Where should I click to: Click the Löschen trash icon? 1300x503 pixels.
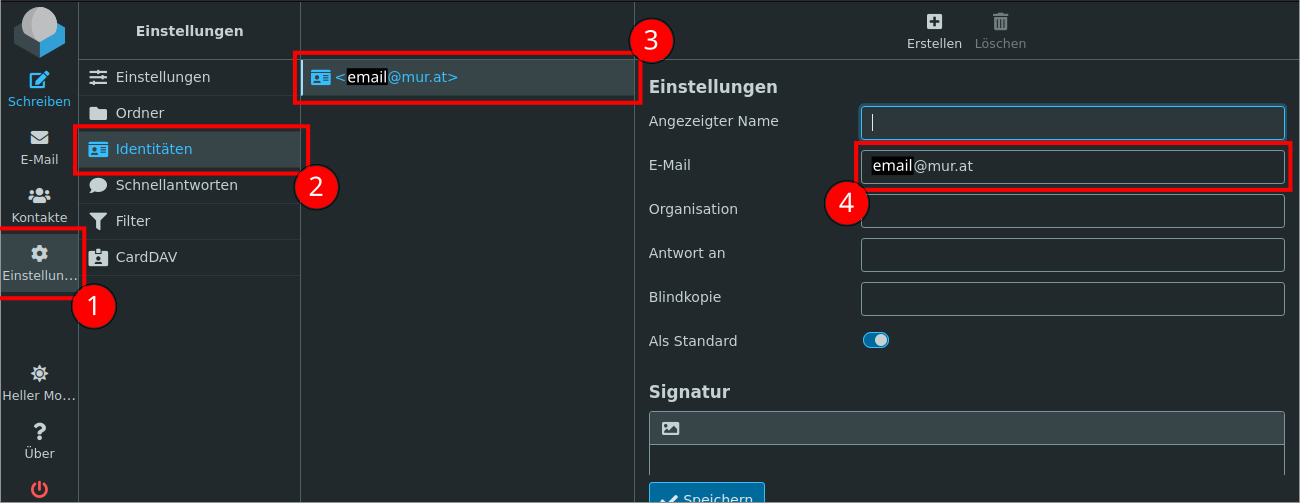click(1000, 22)
